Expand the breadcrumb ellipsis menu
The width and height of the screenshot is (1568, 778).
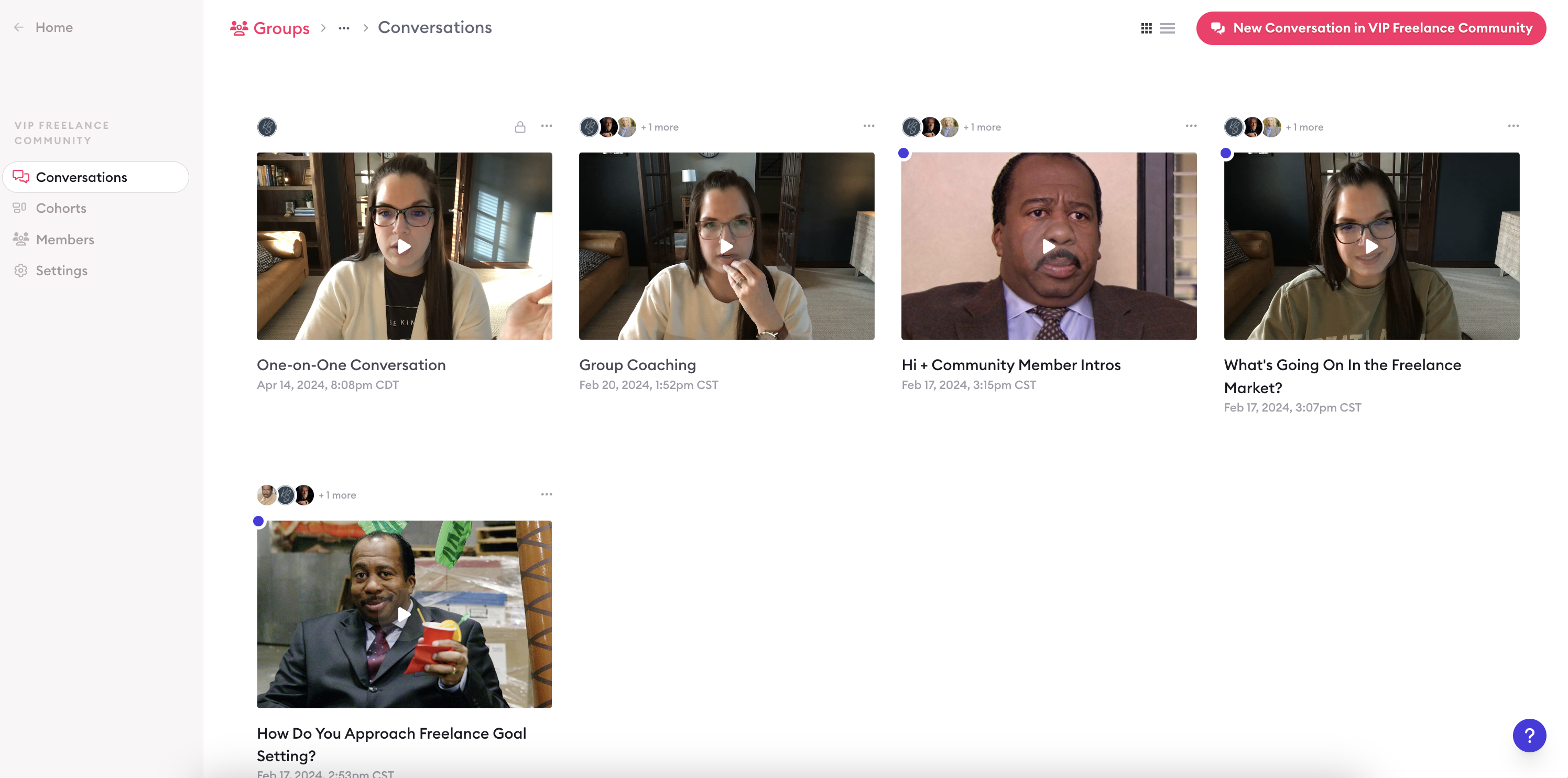point(344,28)
